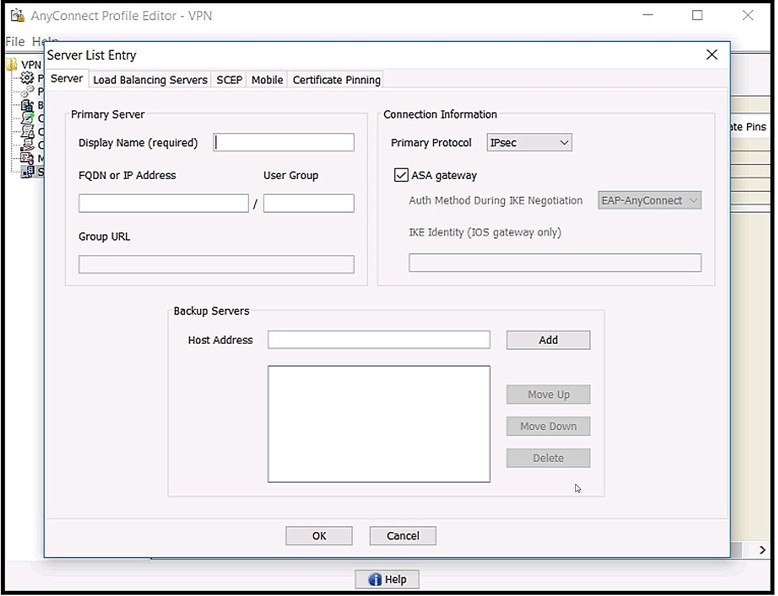The image size is (778, 596).
Task: Click the AnyConnect Profile Editor title icon
Action: click(17, 15)
